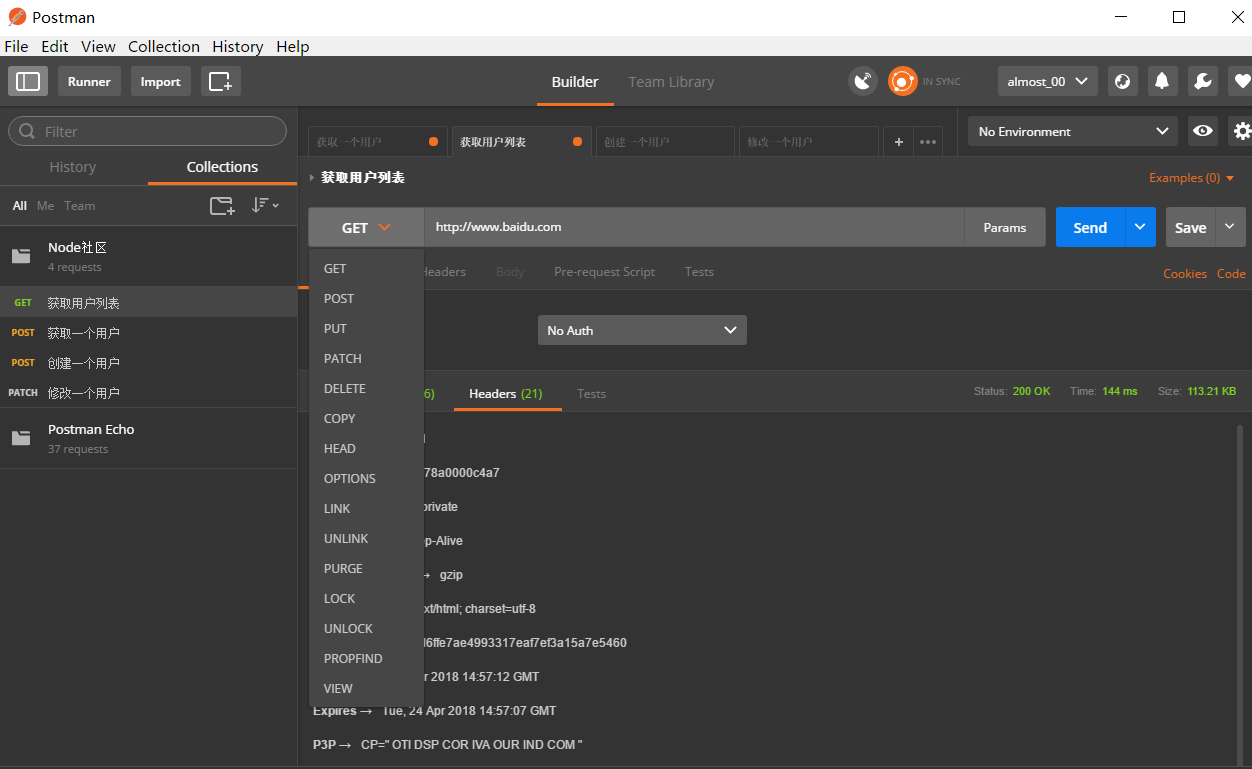
Task: Expand the Examples (0) dropdown
Action: 1192,178
